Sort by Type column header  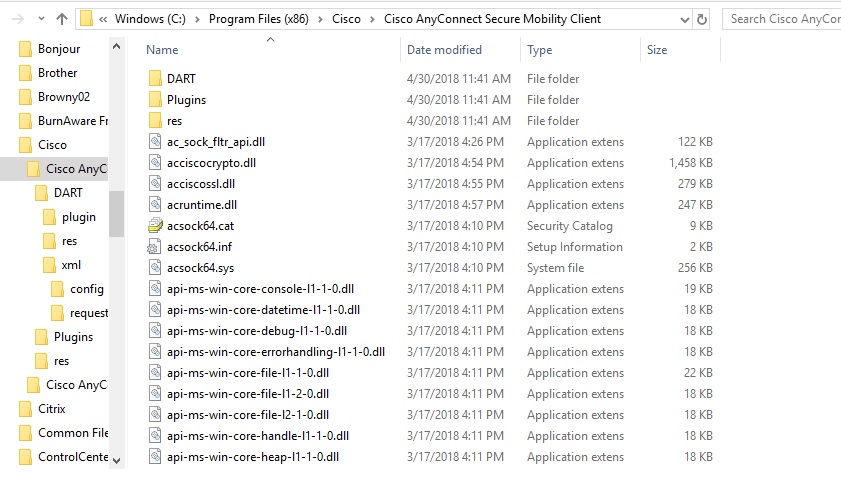tap(539, 50)
